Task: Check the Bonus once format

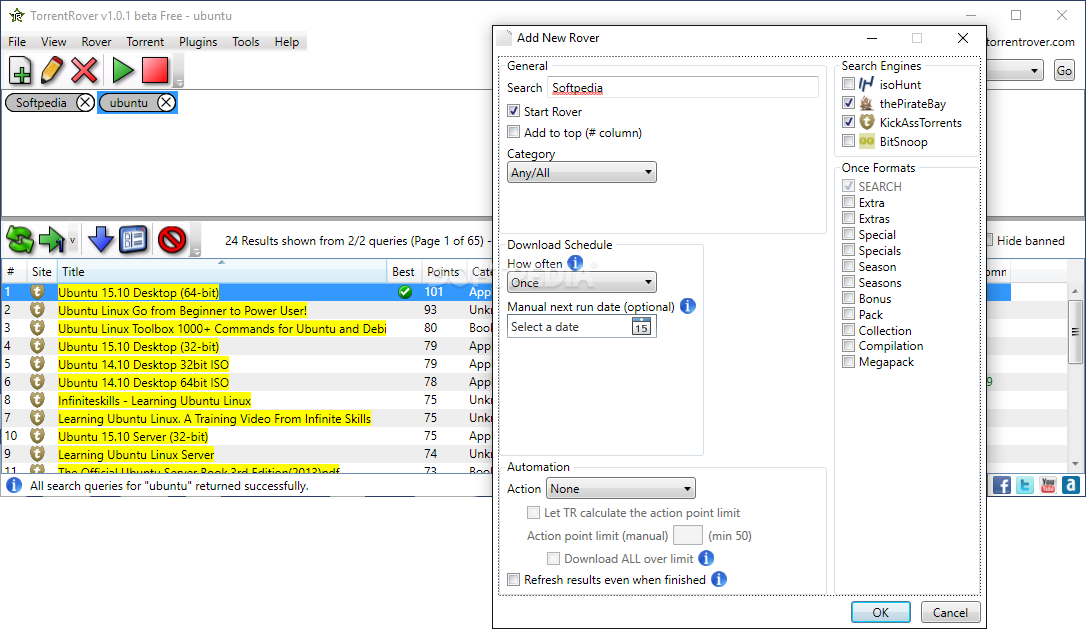Action: (x=848, y=298)
